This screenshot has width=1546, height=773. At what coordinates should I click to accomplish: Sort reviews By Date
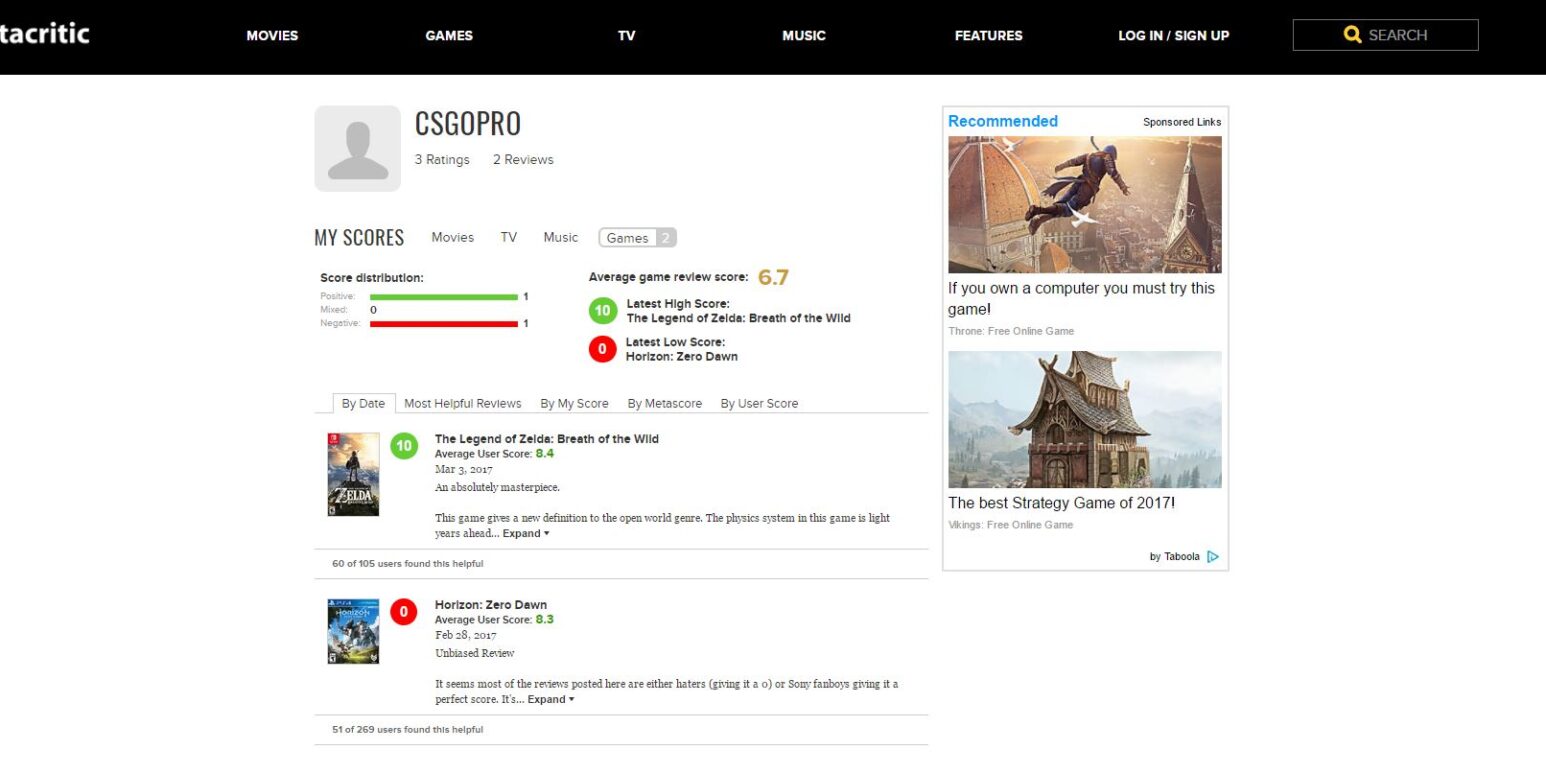(363, 404)
